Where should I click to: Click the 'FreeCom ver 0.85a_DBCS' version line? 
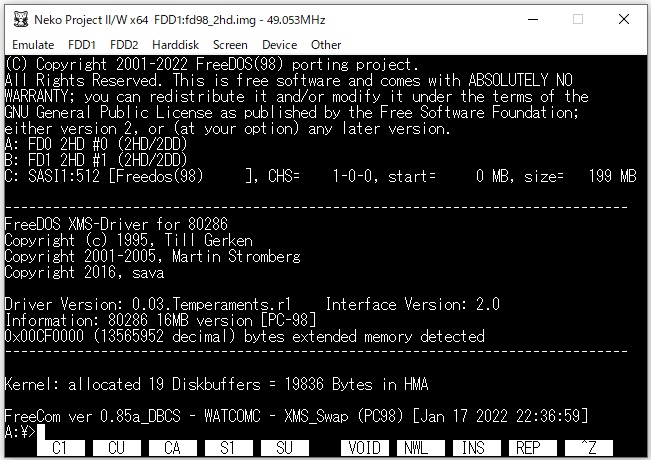click(x=296, y=416)
